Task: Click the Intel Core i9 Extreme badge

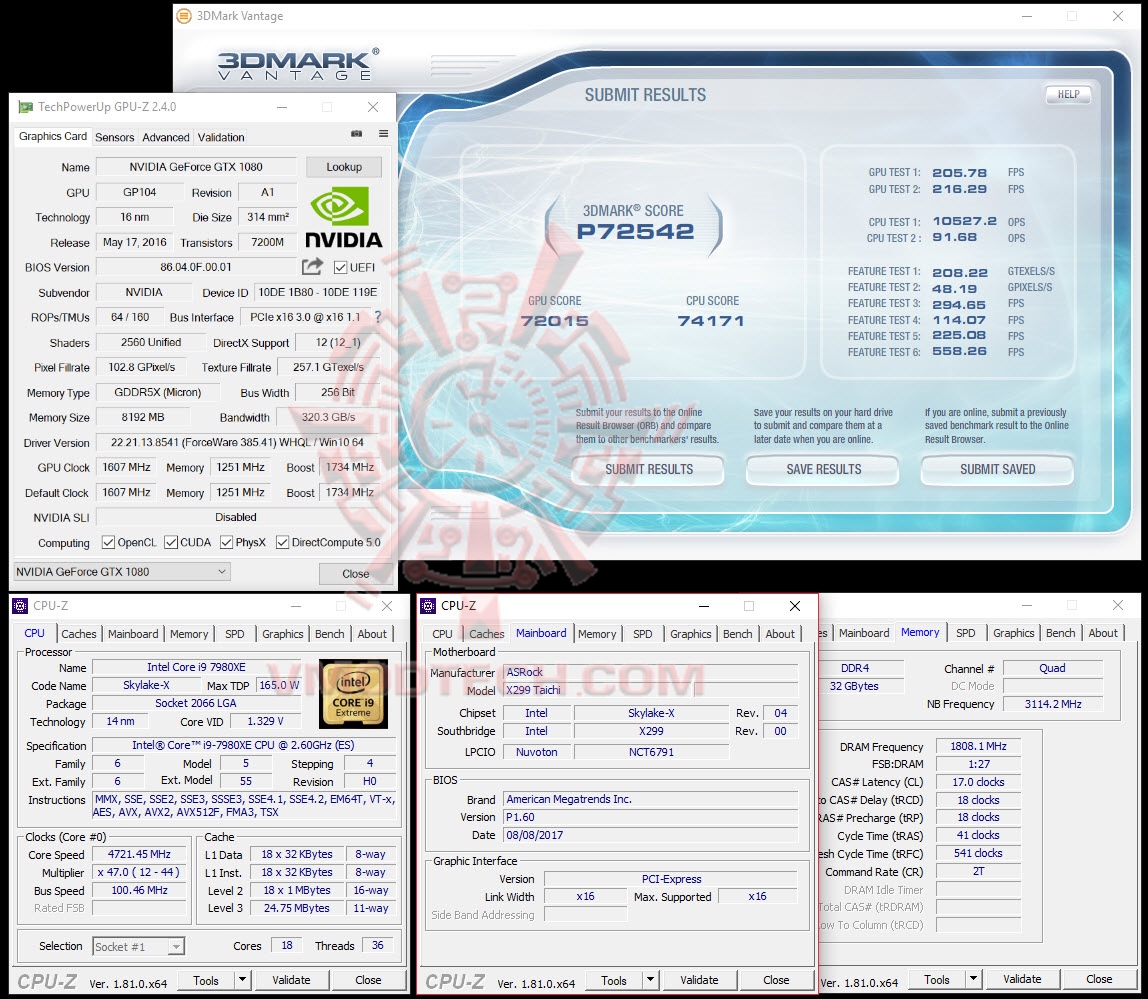Action: (x=353, y=694)
